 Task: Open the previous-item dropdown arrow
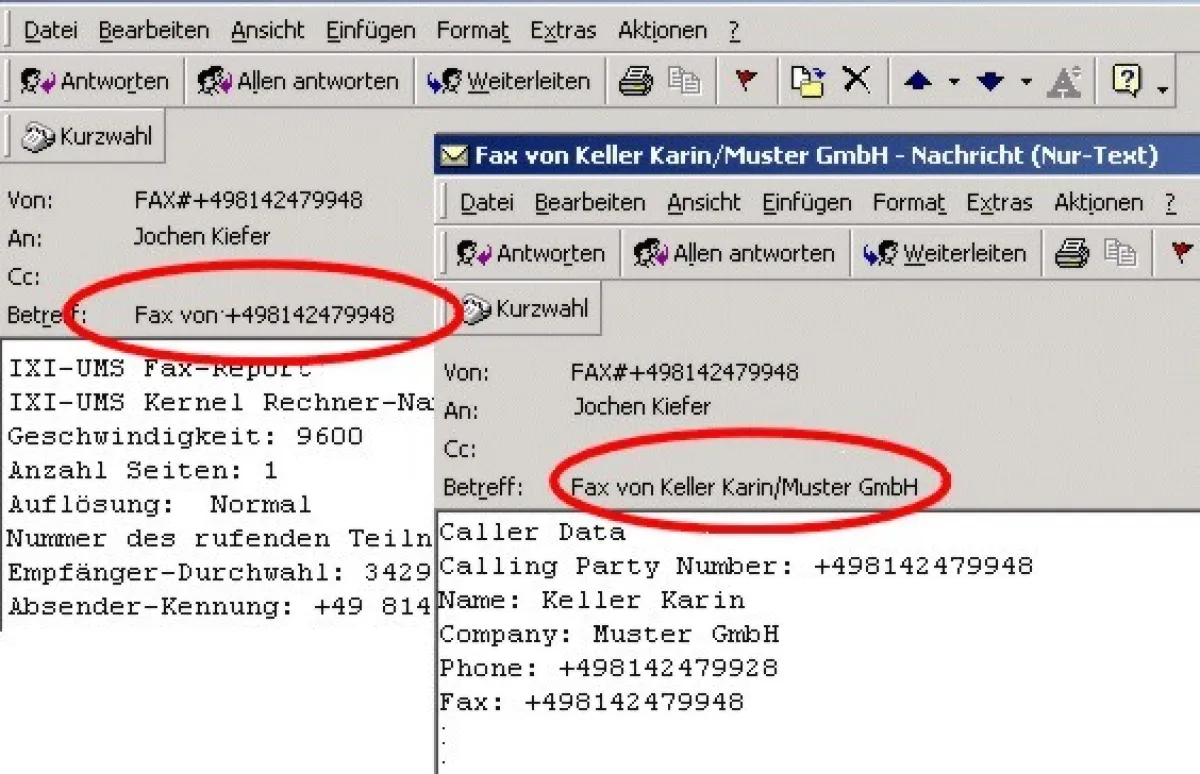[x=956, y=81]
